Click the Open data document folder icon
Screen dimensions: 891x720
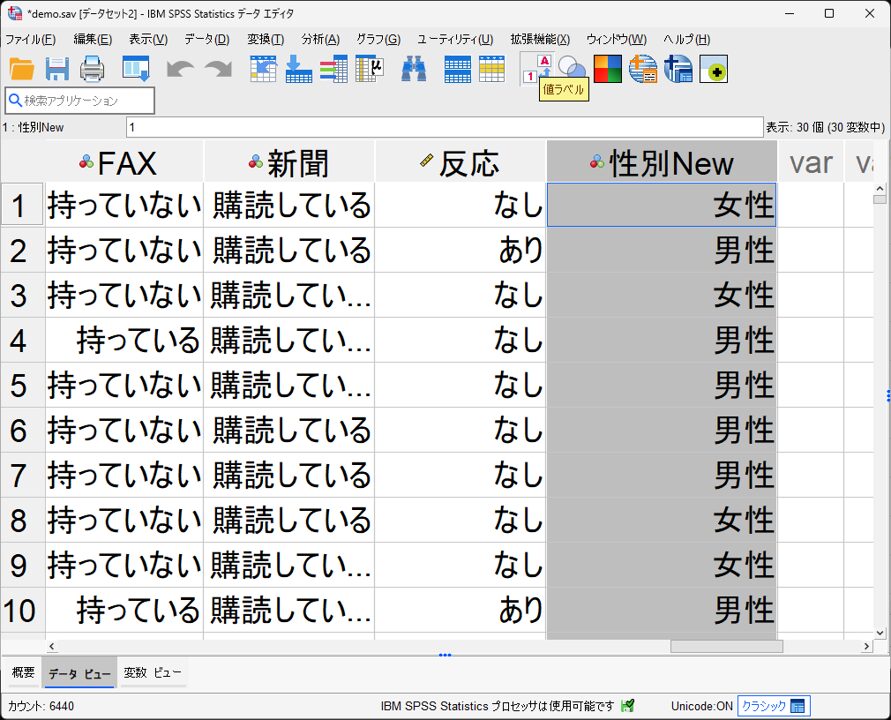22,69
